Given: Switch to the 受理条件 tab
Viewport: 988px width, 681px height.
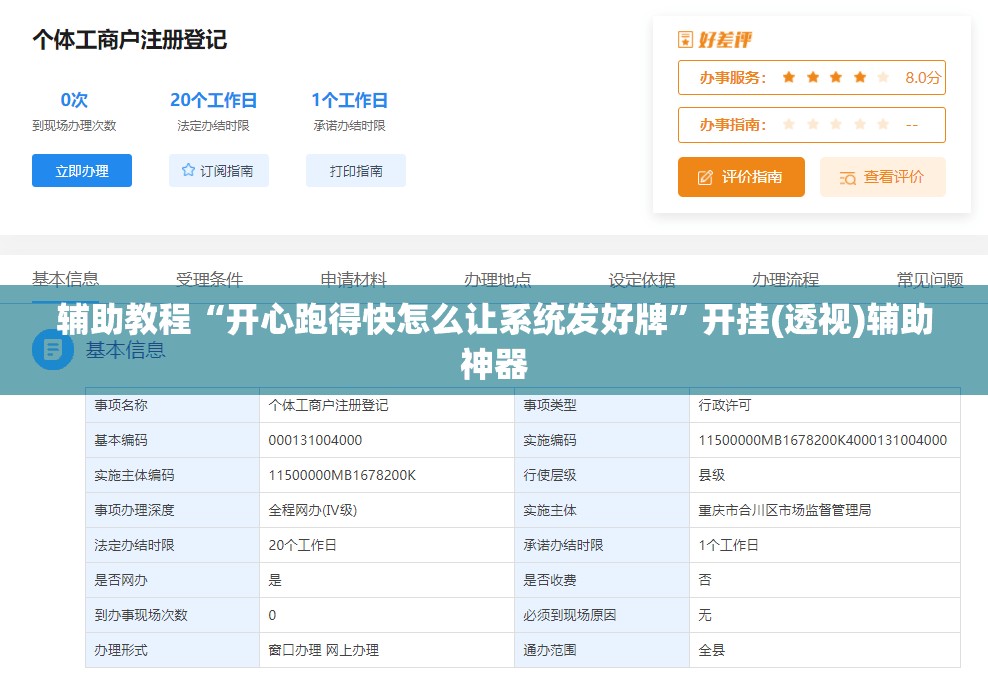Looking at the screenshot, I should [x=209, y=279].
